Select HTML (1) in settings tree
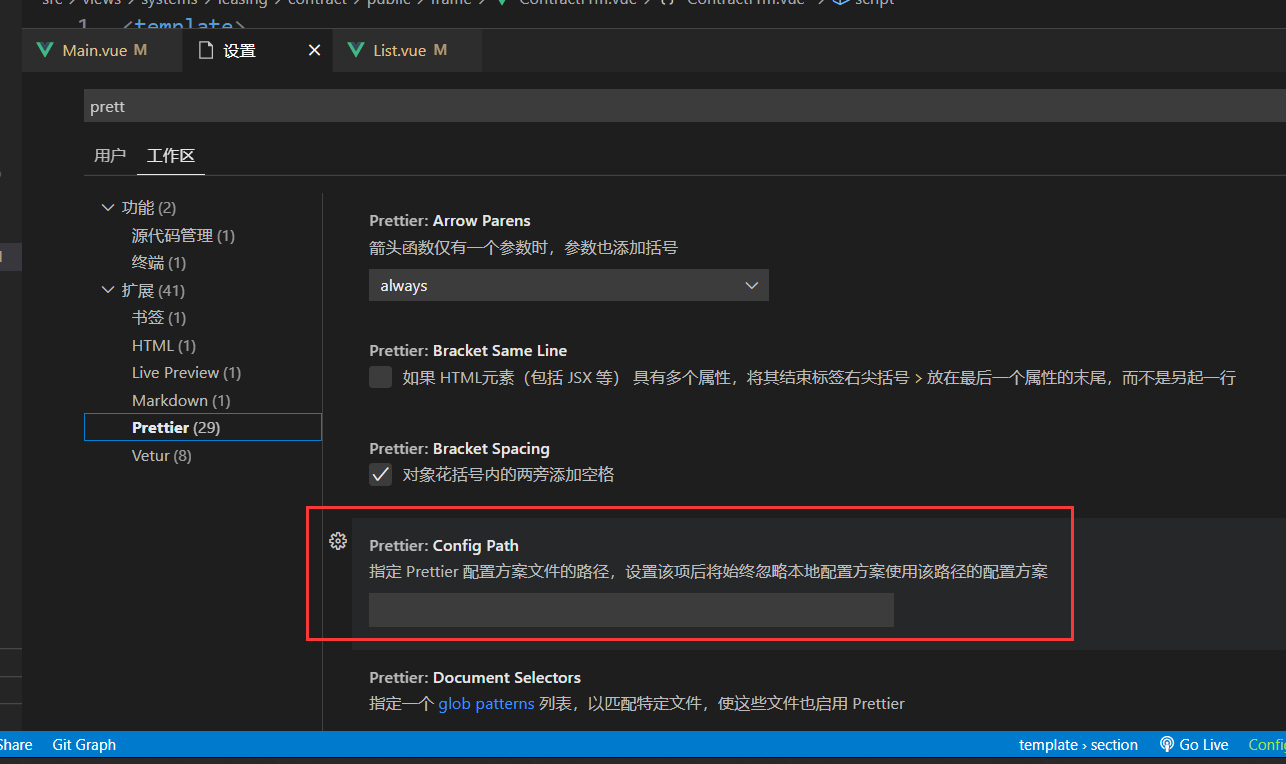Viewport: 1286px width, 764px height. coord(164,346)
